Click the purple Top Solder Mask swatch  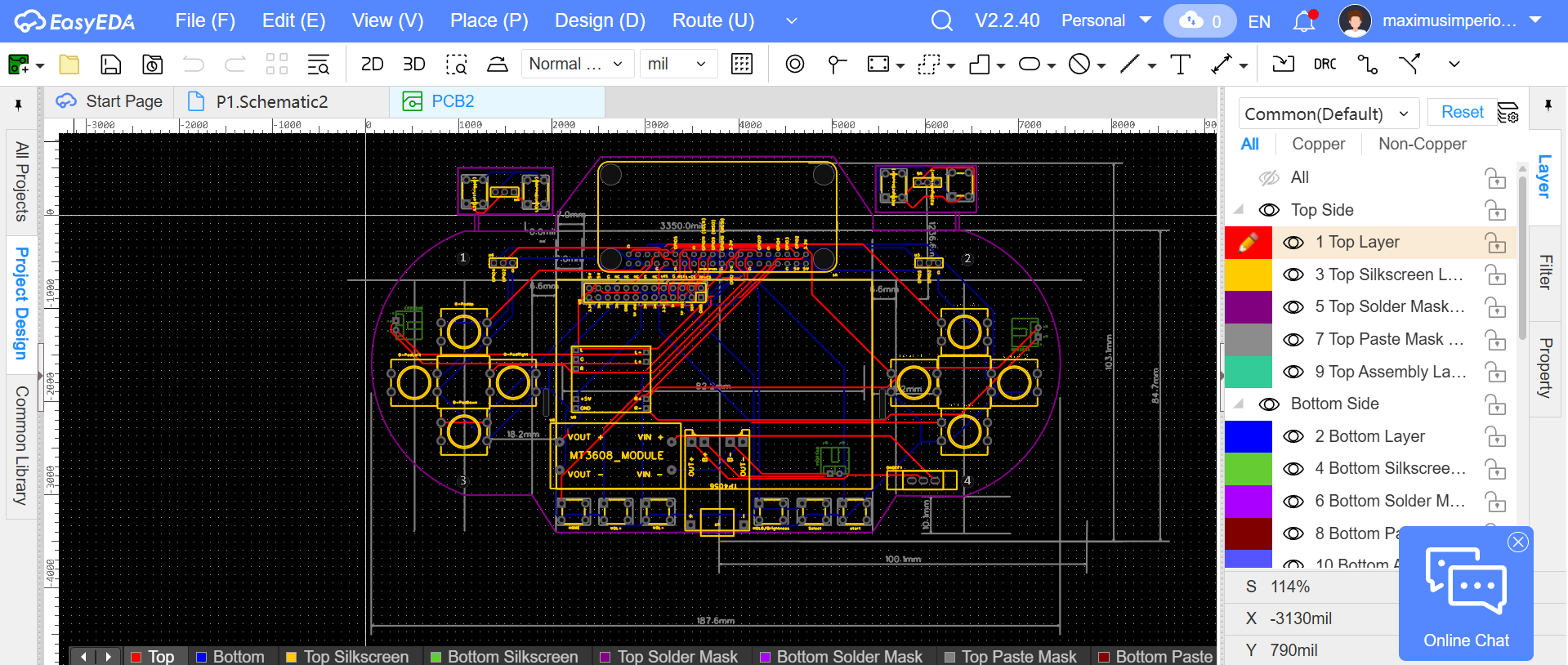tap(1248, 307)
